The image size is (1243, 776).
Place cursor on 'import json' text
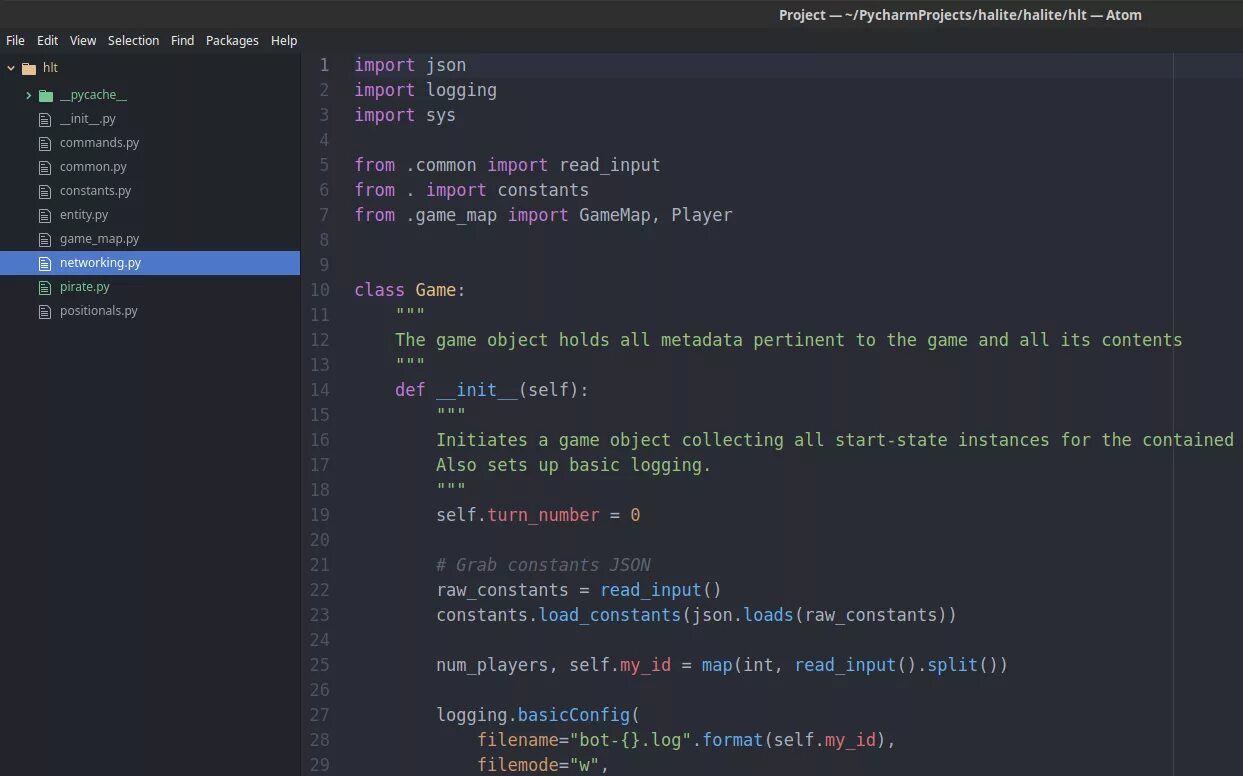(x=410, y=65)
